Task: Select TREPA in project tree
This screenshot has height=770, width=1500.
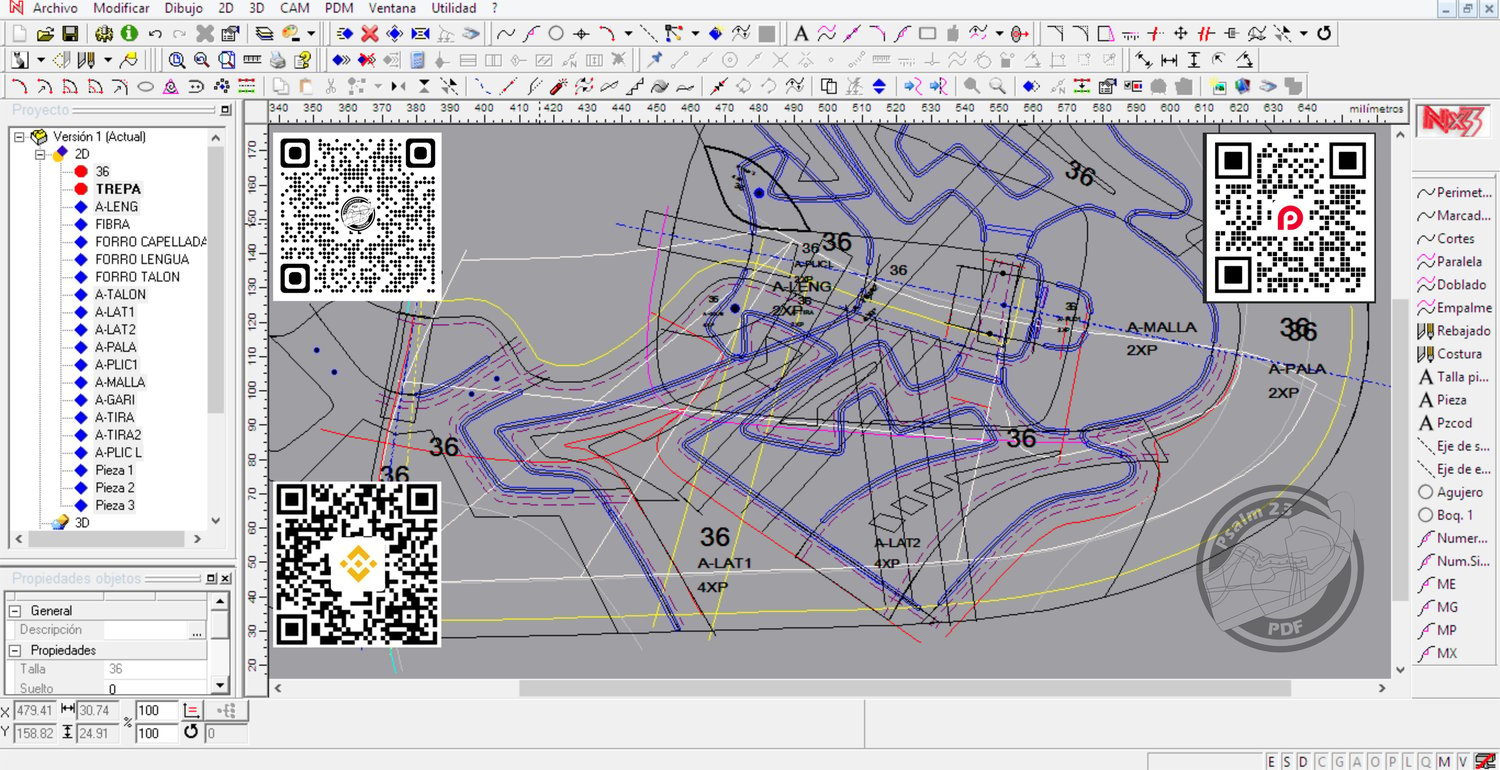Action: pos(118,189)
